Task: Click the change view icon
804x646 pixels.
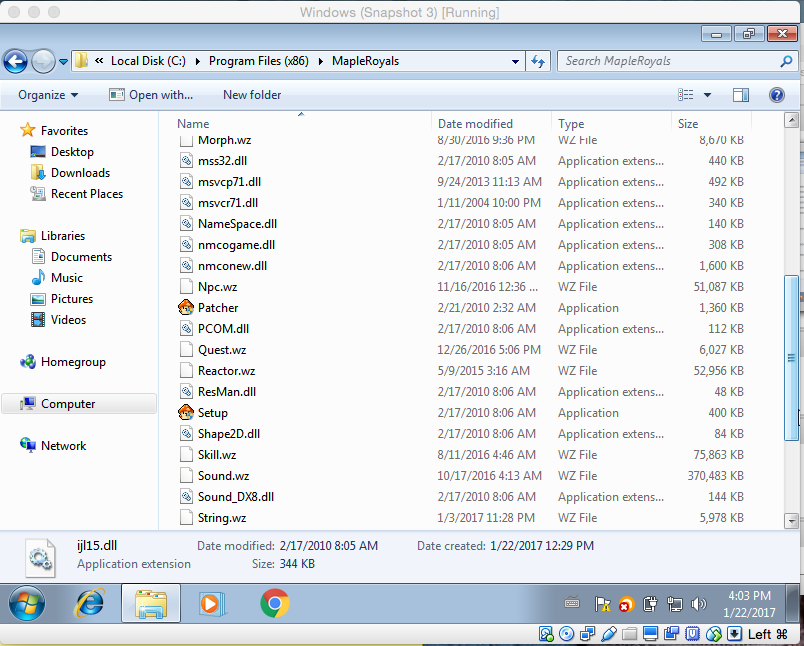Action: coord(686,94)
